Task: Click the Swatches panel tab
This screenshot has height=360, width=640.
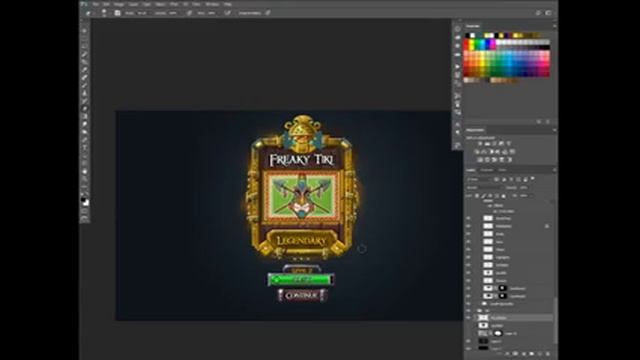Action: pyautogui.click(x=473, y=26)
